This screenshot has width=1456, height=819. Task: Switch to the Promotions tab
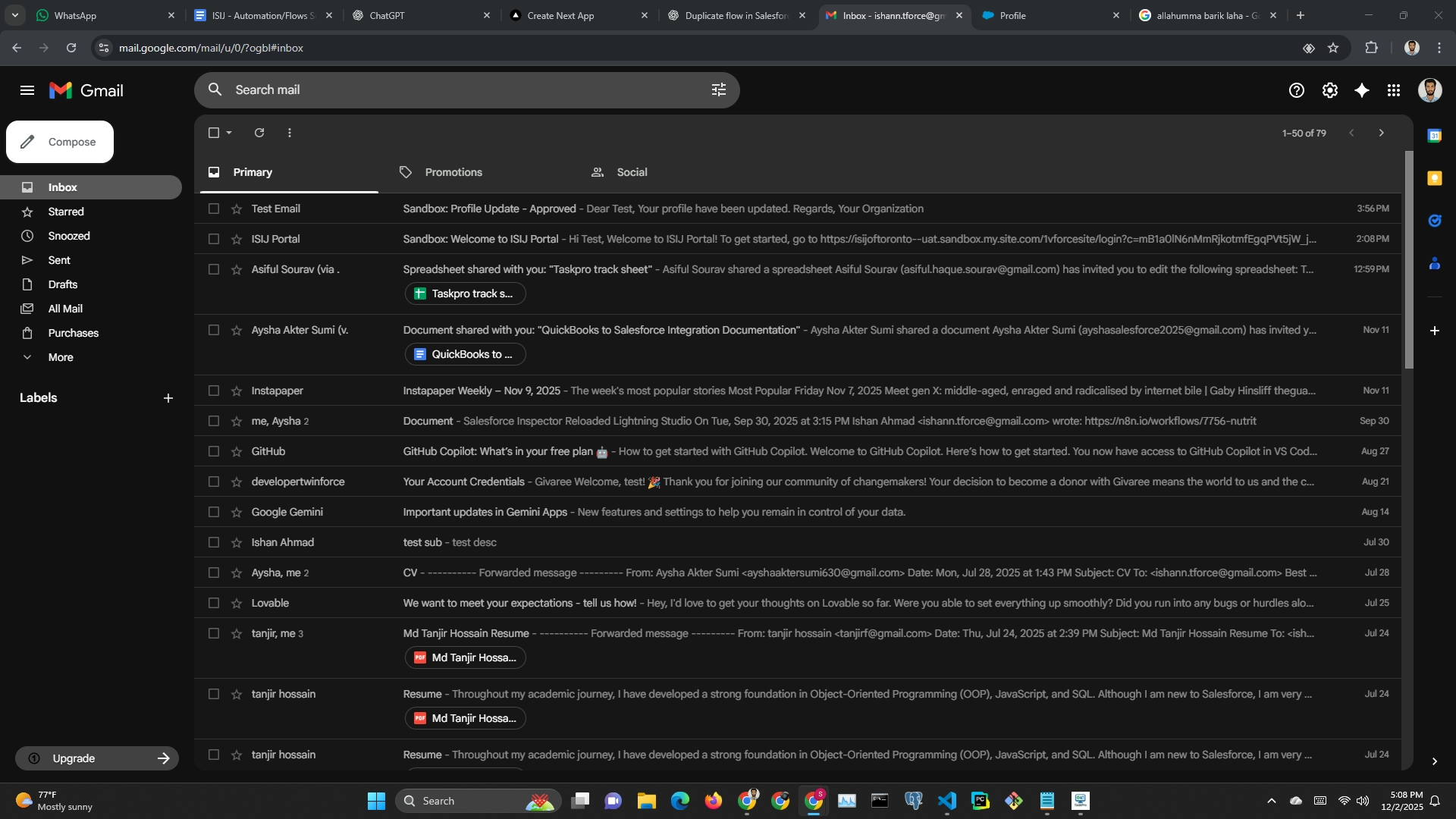click(x=453, y=172)
